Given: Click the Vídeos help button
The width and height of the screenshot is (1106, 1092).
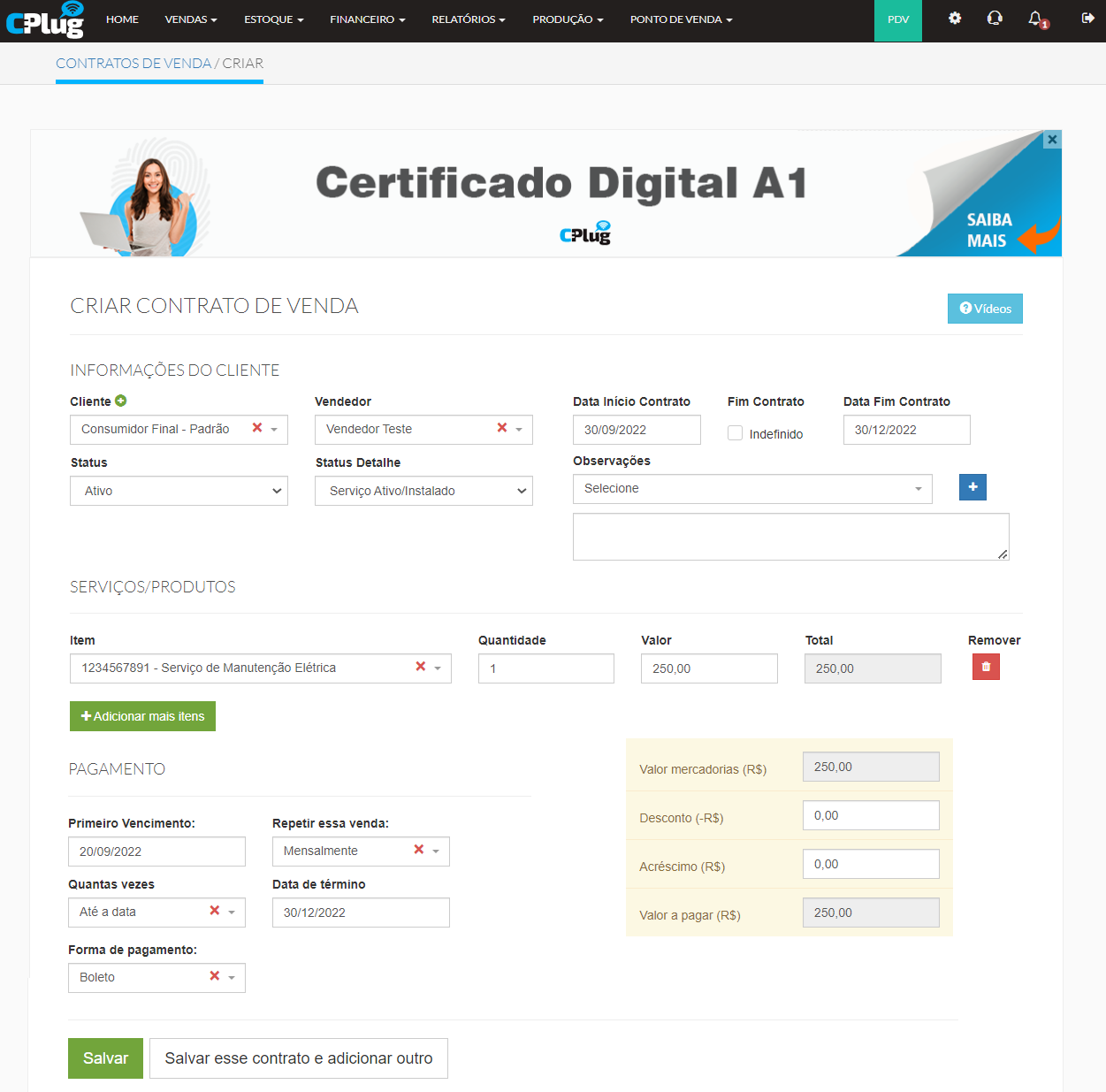Looking at the screenshot, I should [985, 309].
